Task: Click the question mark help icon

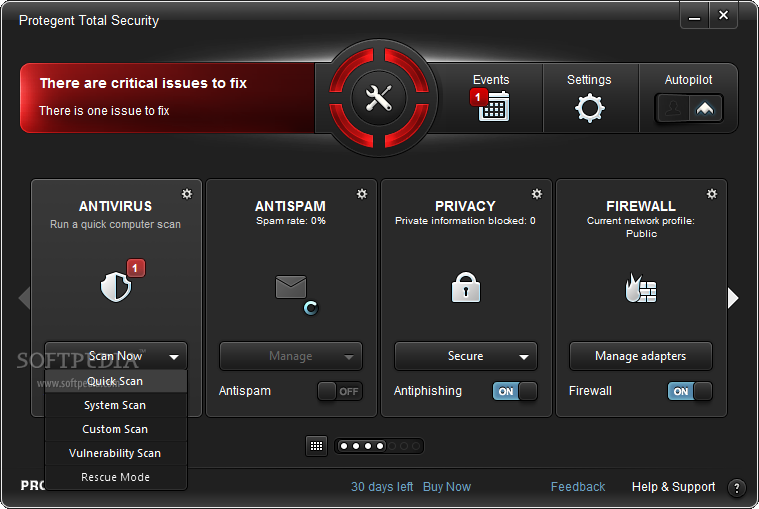Action: pos(737,488)
